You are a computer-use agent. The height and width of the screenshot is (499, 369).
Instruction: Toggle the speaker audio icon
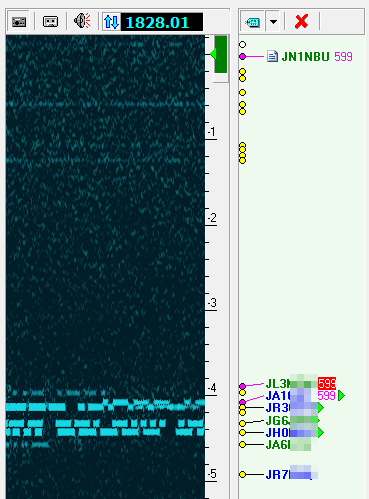point(82,21)
